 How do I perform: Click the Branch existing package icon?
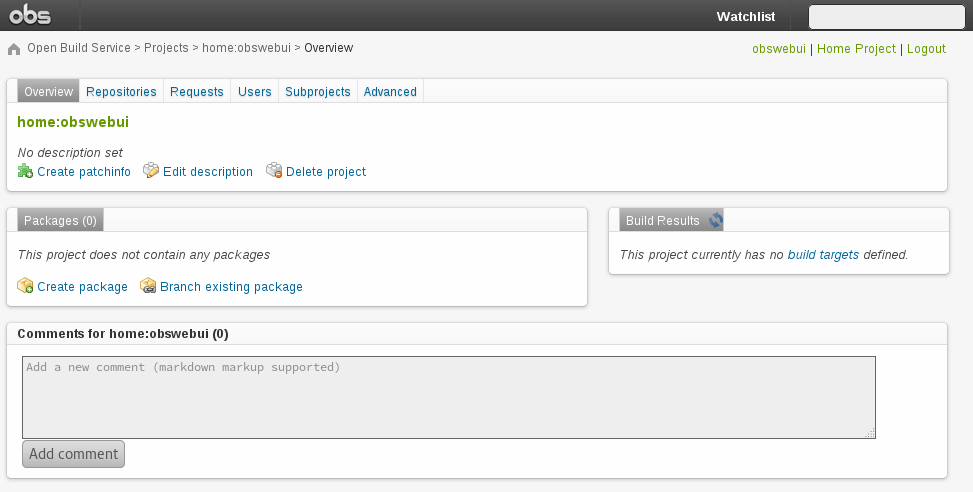click(148, 286)
